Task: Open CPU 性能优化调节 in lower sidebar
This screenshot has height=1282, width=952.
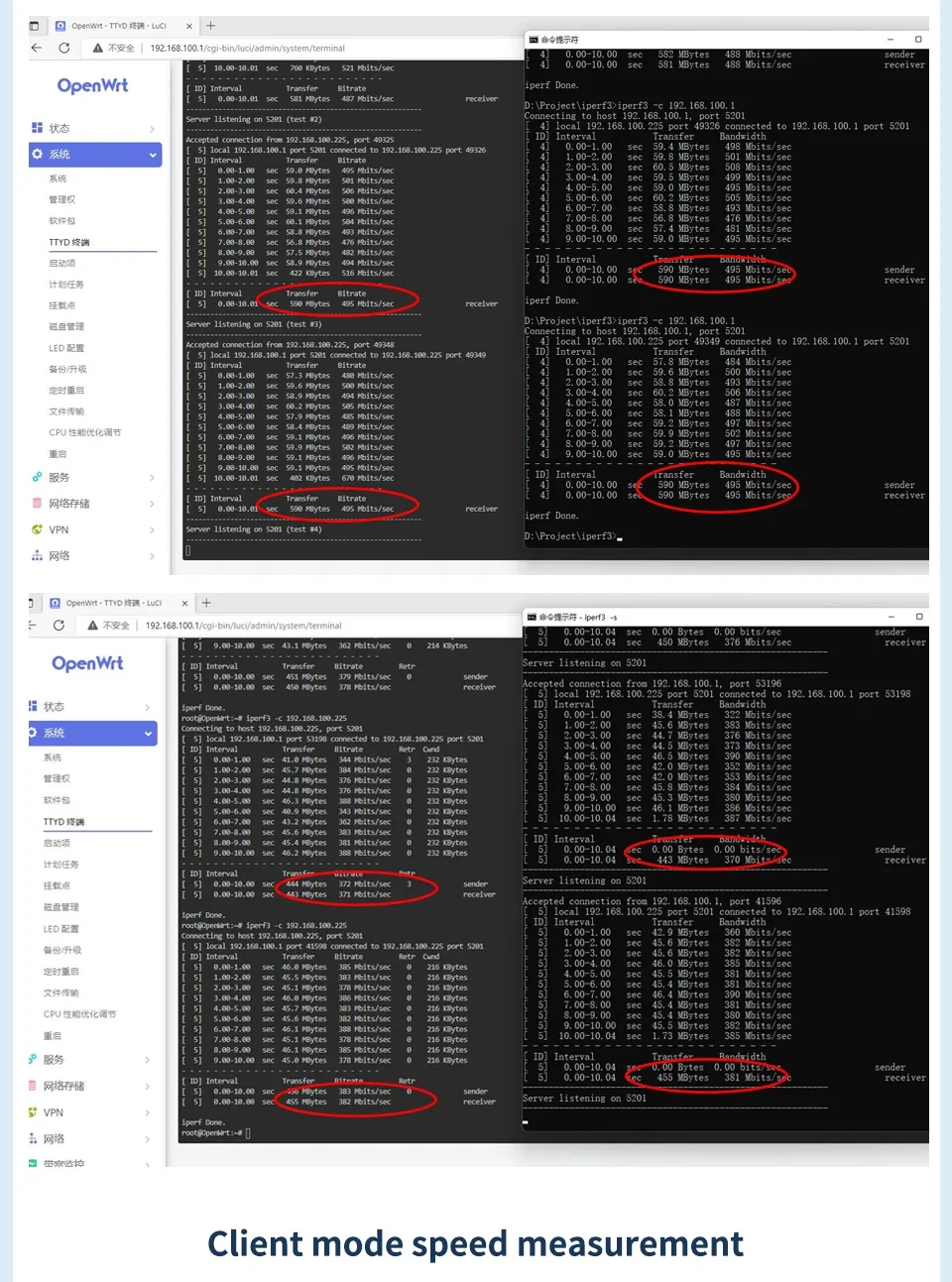Action: (x=79, y=1014)
